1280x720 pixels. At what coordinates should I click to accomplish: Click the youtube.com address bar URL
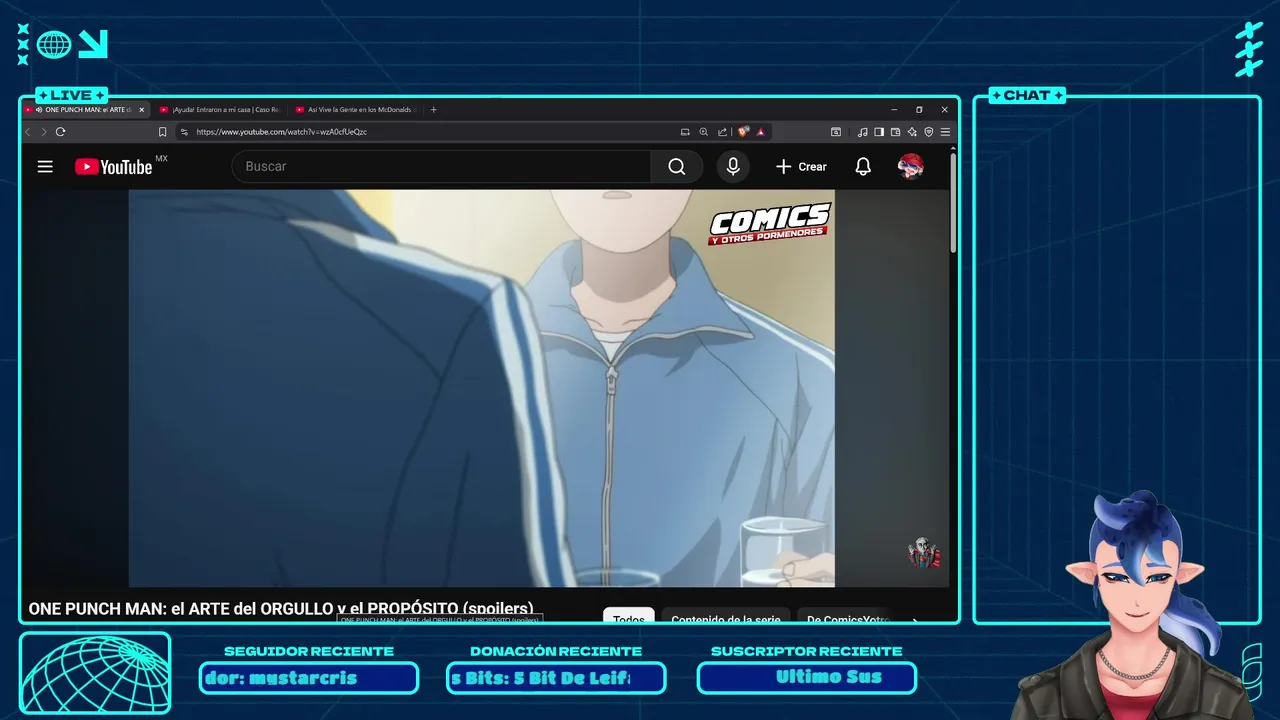click(281, 132)
